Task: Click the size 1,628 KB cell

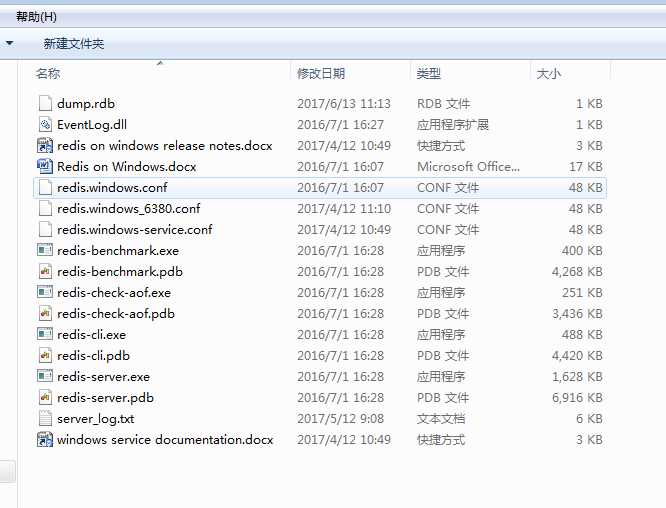Action: (x=577, y=377)
